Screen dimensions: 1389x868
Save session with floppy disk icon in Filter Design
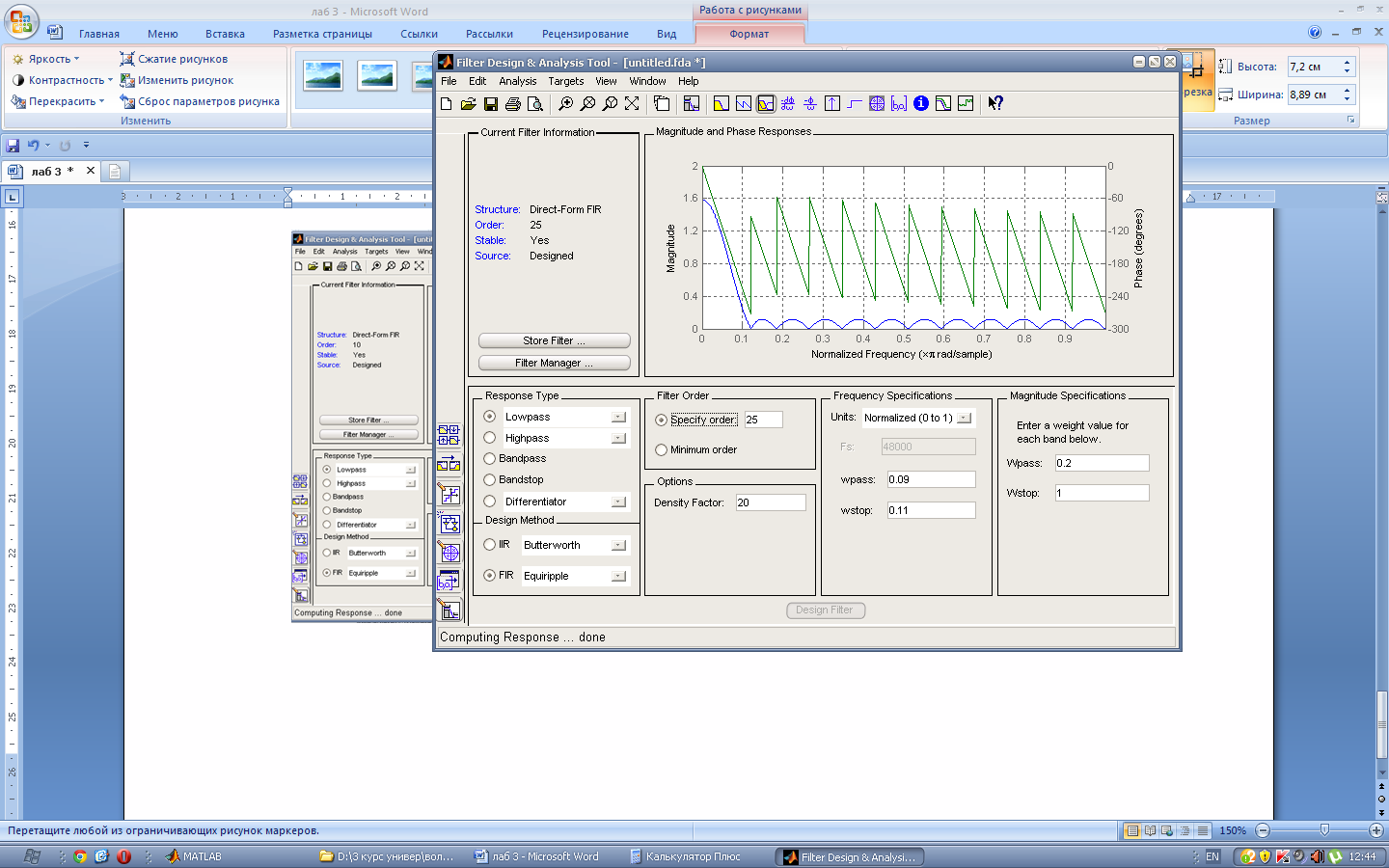tap(491, 103)
